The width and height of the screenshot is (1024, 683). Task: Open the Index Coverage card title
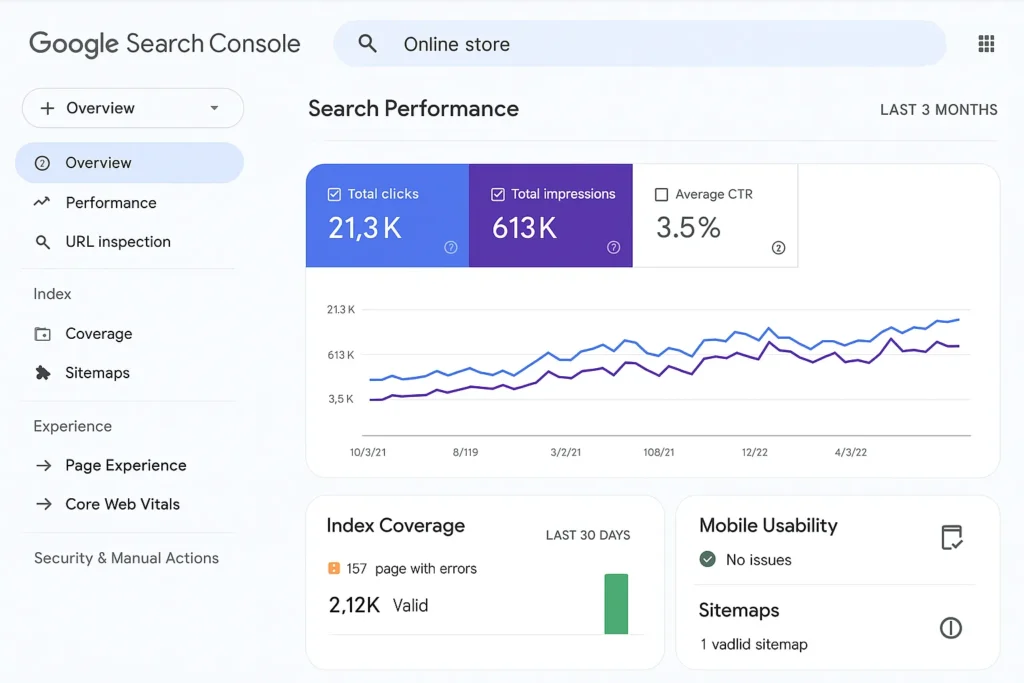pos(396,526)
